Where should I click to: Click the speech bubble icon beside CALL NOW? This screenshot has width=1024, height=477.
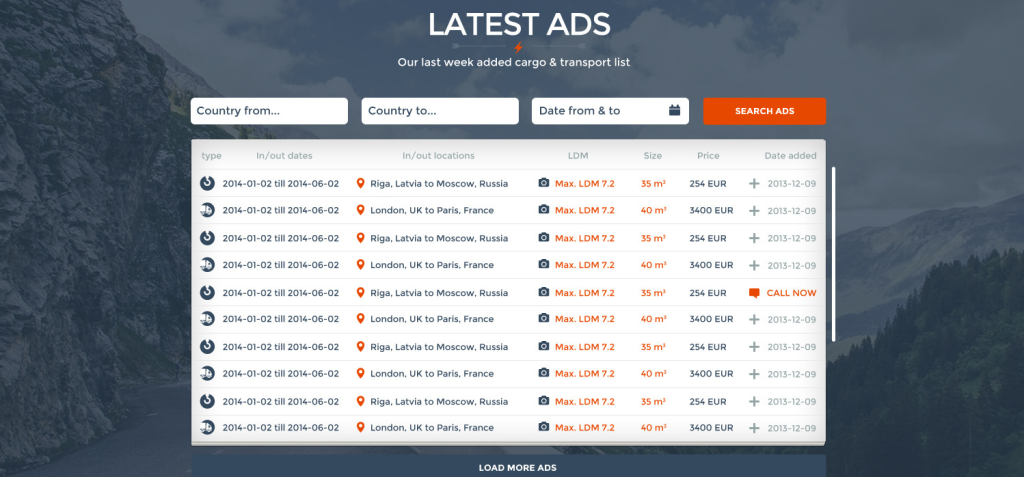(x=754, y=293)
